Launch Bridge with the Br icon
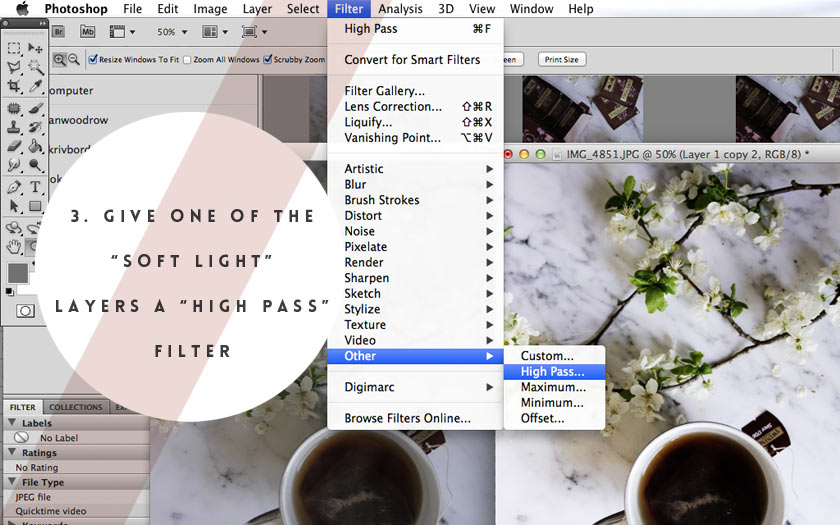 coord(58,32)
